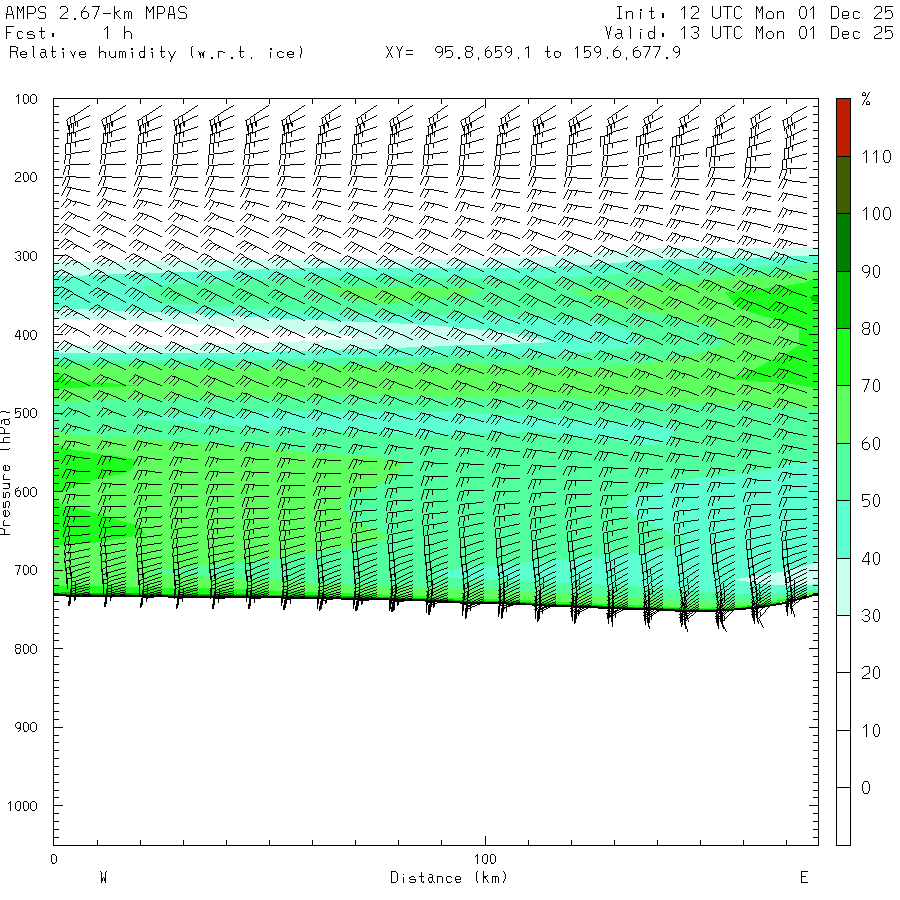Click the '%' unit label above the colorbar
Image resolution: width=900 pixels, height=900 pixels.
[866, 99]
